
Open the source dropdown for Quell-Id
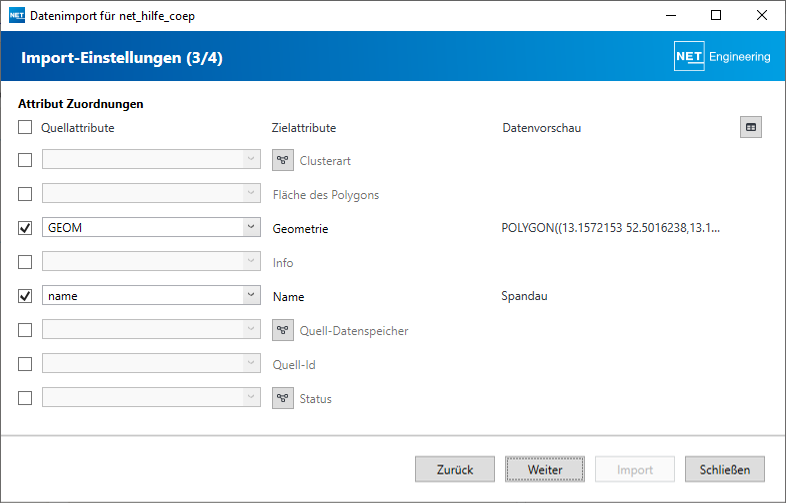point(151,363)
